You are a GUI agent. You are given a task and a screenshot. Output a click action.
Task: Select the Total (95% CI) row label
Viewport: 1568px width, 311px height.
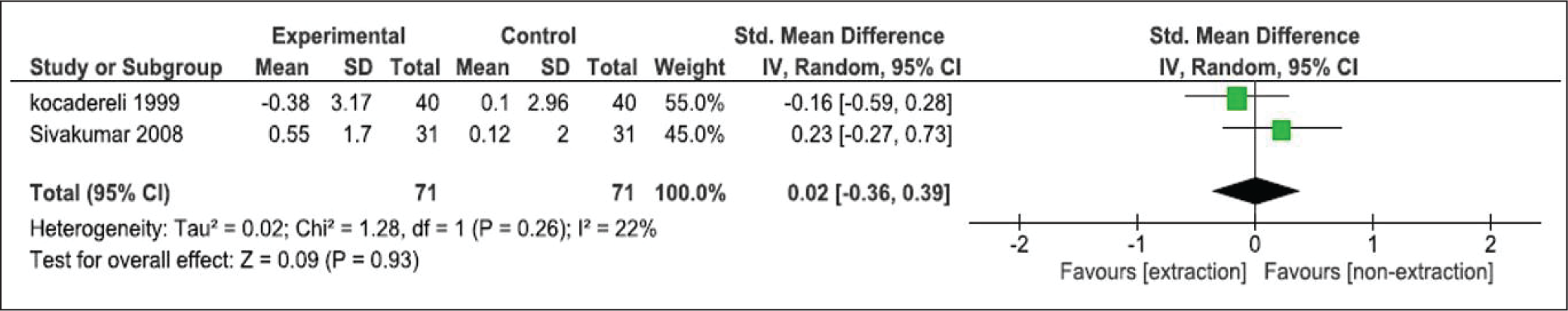(x=100, y=193)
